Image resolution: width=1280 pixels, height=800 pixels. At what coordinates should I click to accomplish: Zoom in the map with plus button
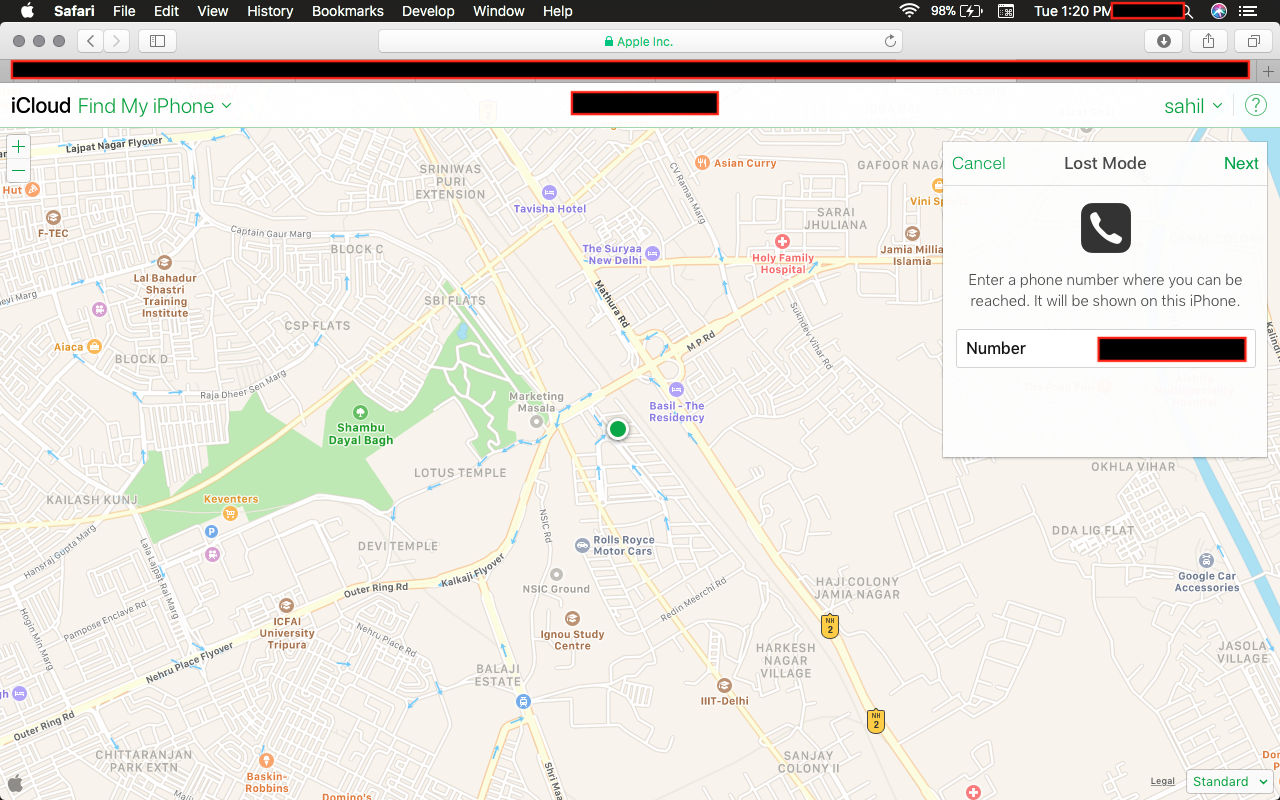click(18, 147)
